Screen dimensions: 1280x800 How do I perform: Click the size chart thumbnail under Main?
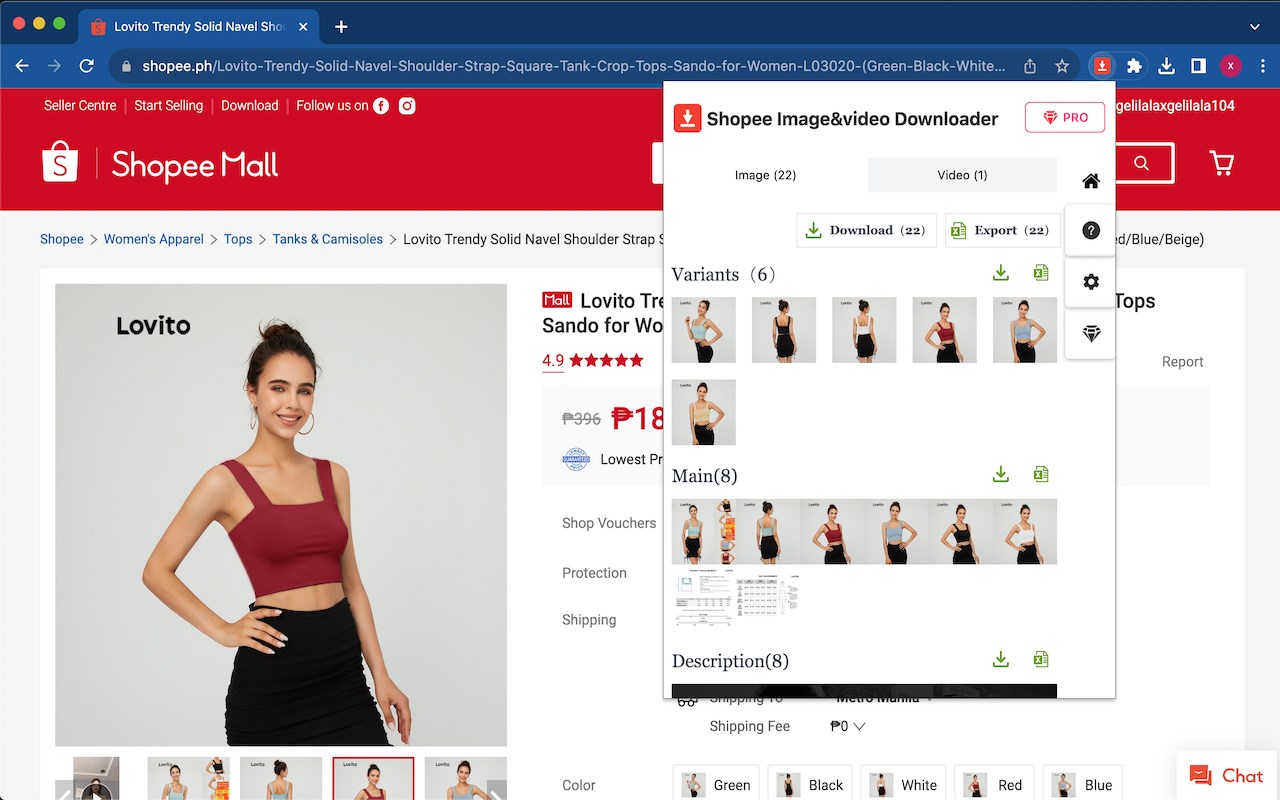click(x=768, y=597)
